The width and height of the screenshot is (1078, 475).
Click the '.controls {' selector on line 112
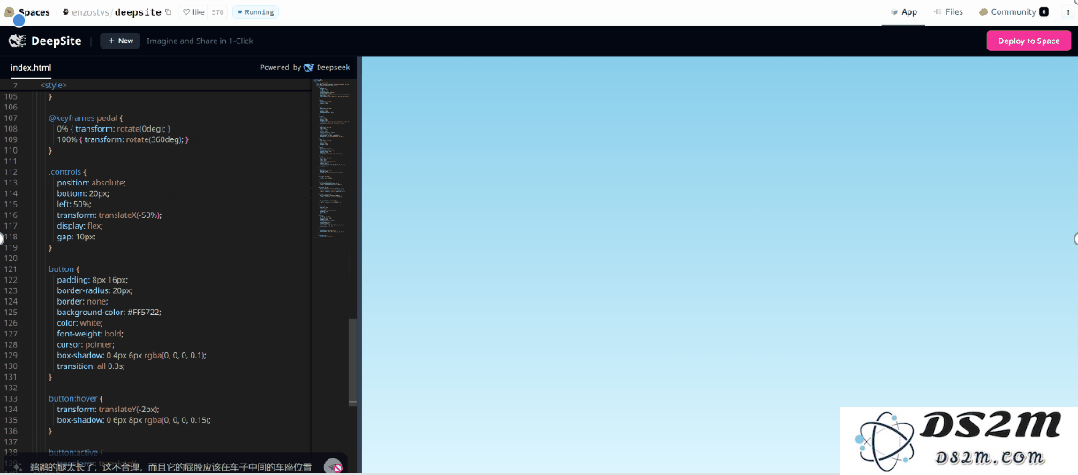click(x=67, y=172)
